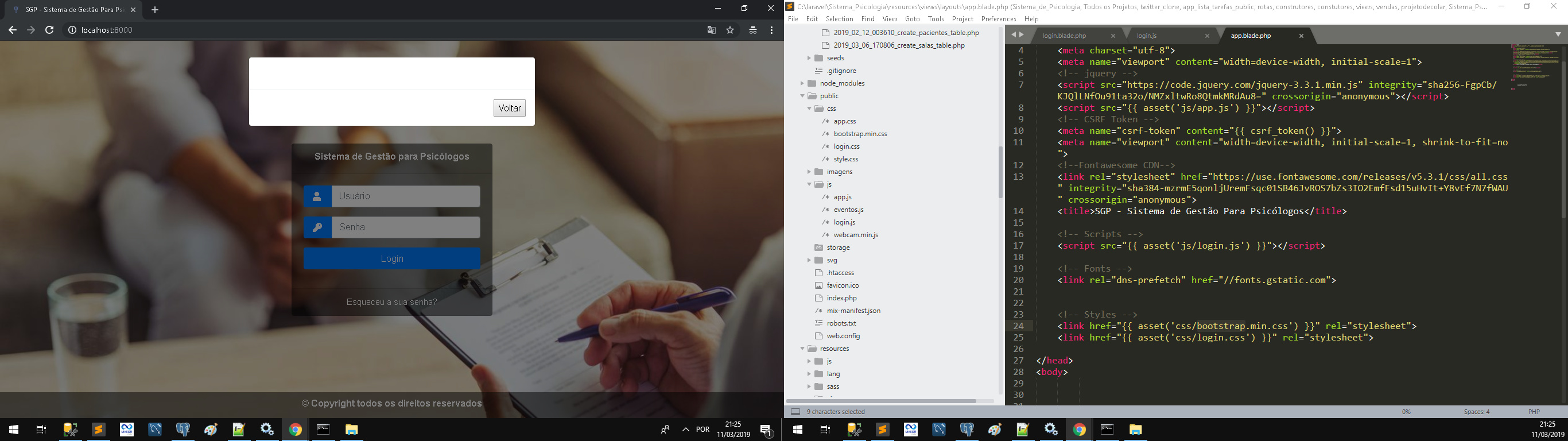Toggle Sublime side bar panel switcher icon

pos(795,412)
